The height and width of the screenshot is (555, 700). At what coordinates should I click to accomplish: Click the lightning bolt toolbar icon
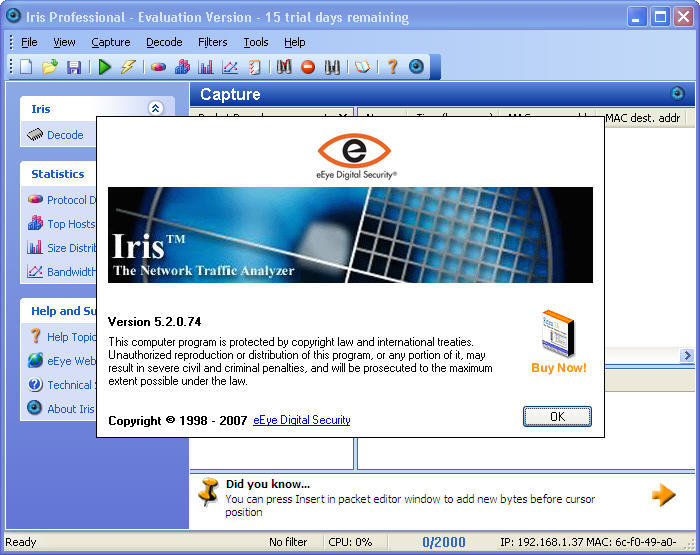tap(128, 67)
